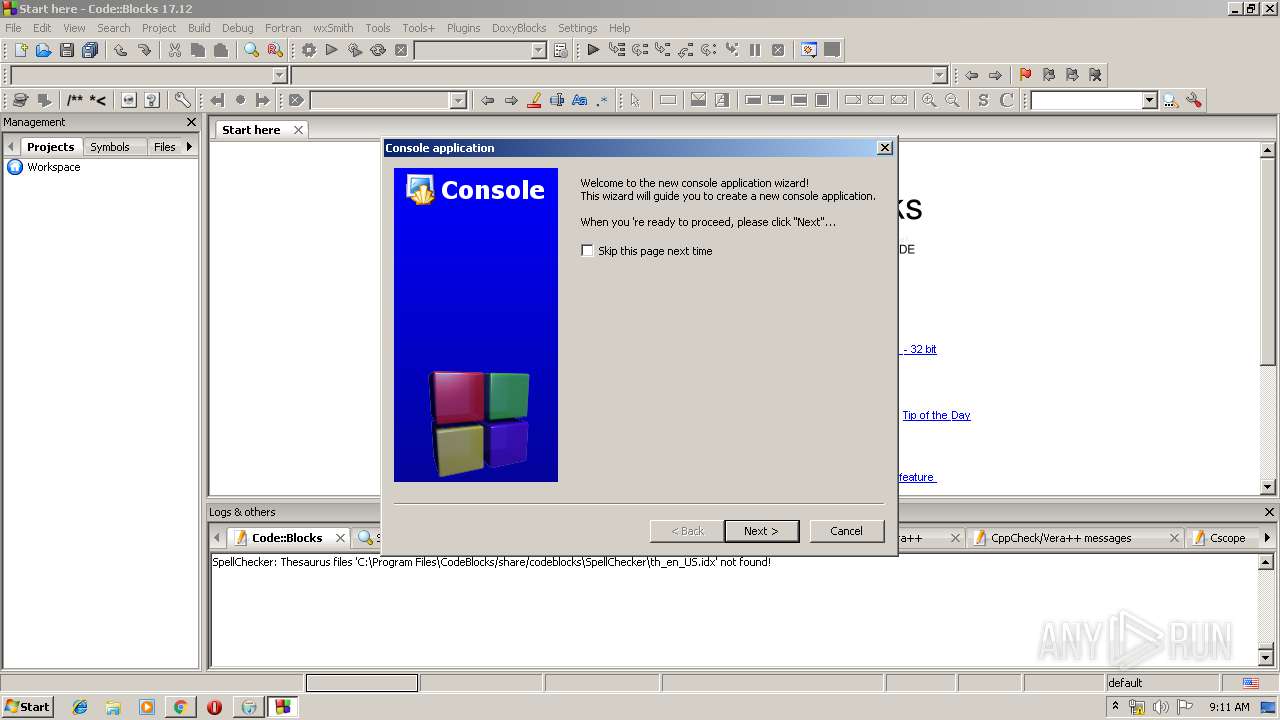Click the Rebuild icon
This screenshot has width=1280, height=720.
[378, 50]
